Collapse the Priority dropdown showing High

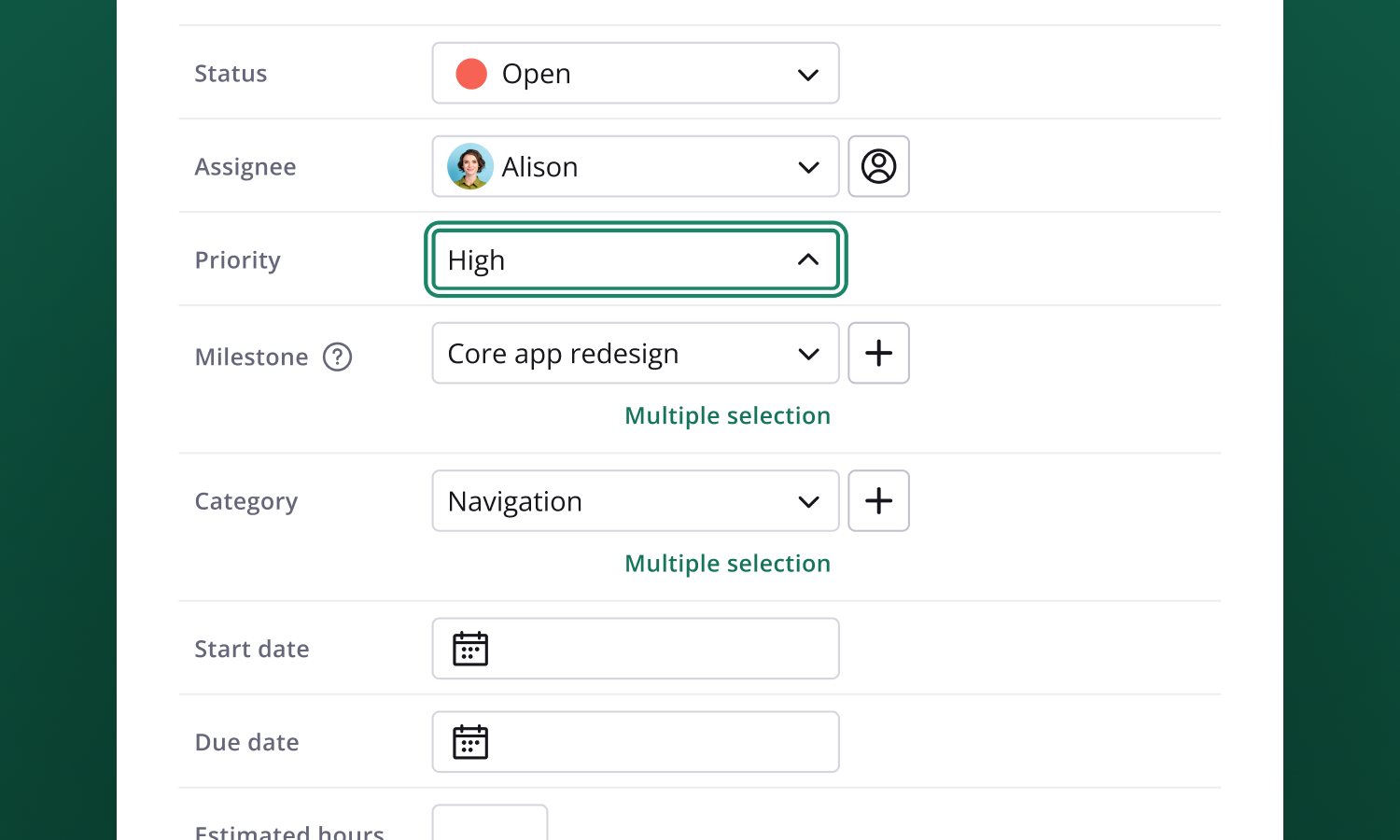(636, 259)
